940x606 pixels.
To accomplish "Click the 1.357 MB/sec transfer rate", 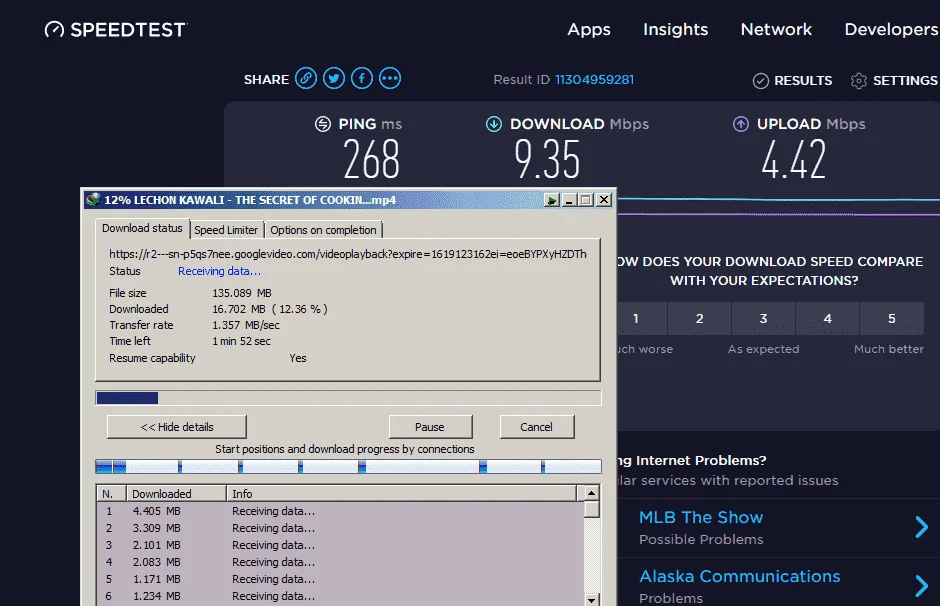I will [246, 325].
